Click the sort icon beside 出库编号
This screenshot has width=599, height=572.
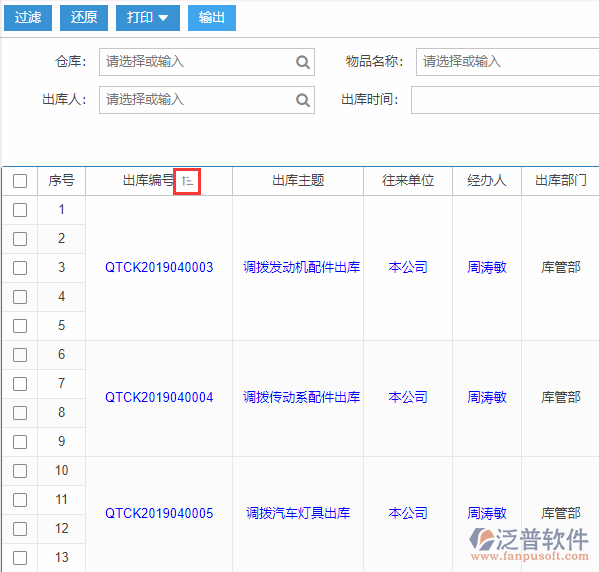[x=187, y=181]
